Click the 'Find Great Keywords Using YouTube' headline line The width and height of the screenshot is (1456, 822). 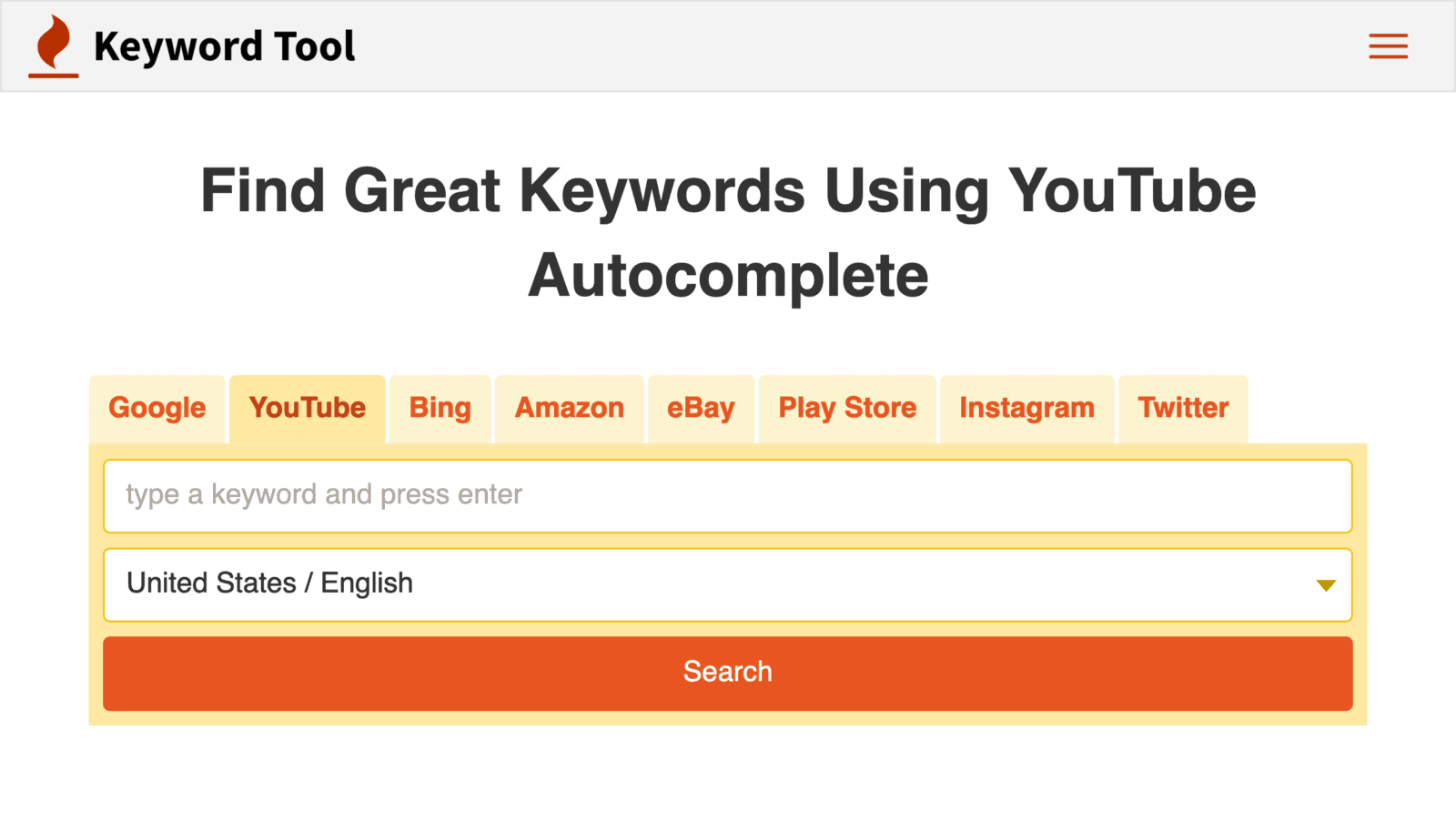coord(728,191)
